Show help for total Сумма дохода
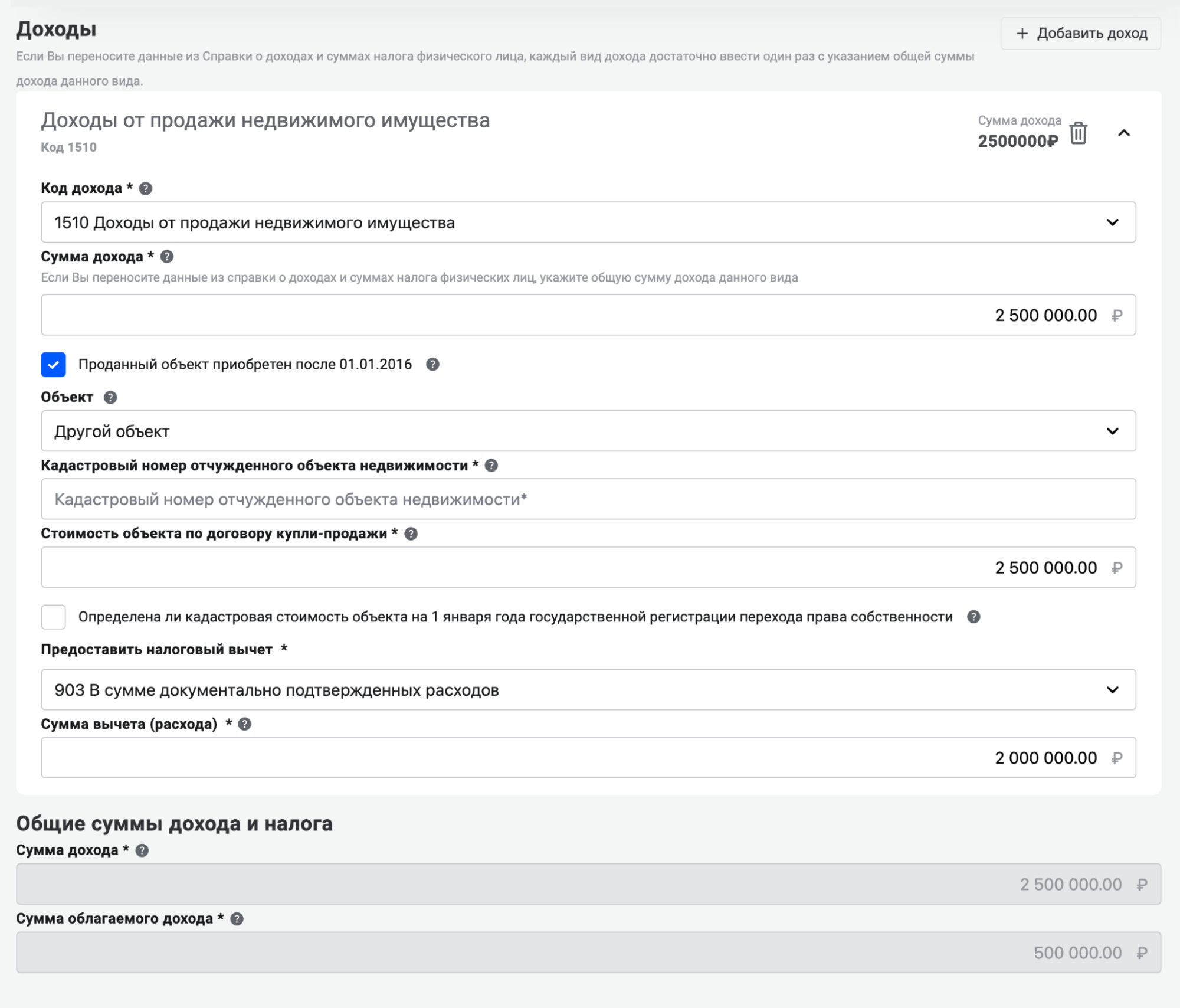 point(142,850)
